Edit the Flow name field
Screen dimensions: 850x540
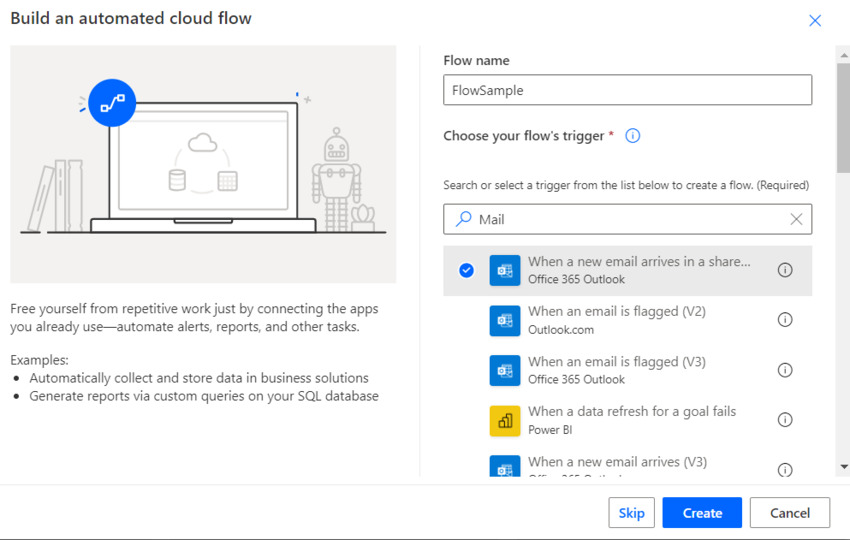pyautogui.click(x=627, y=90)
